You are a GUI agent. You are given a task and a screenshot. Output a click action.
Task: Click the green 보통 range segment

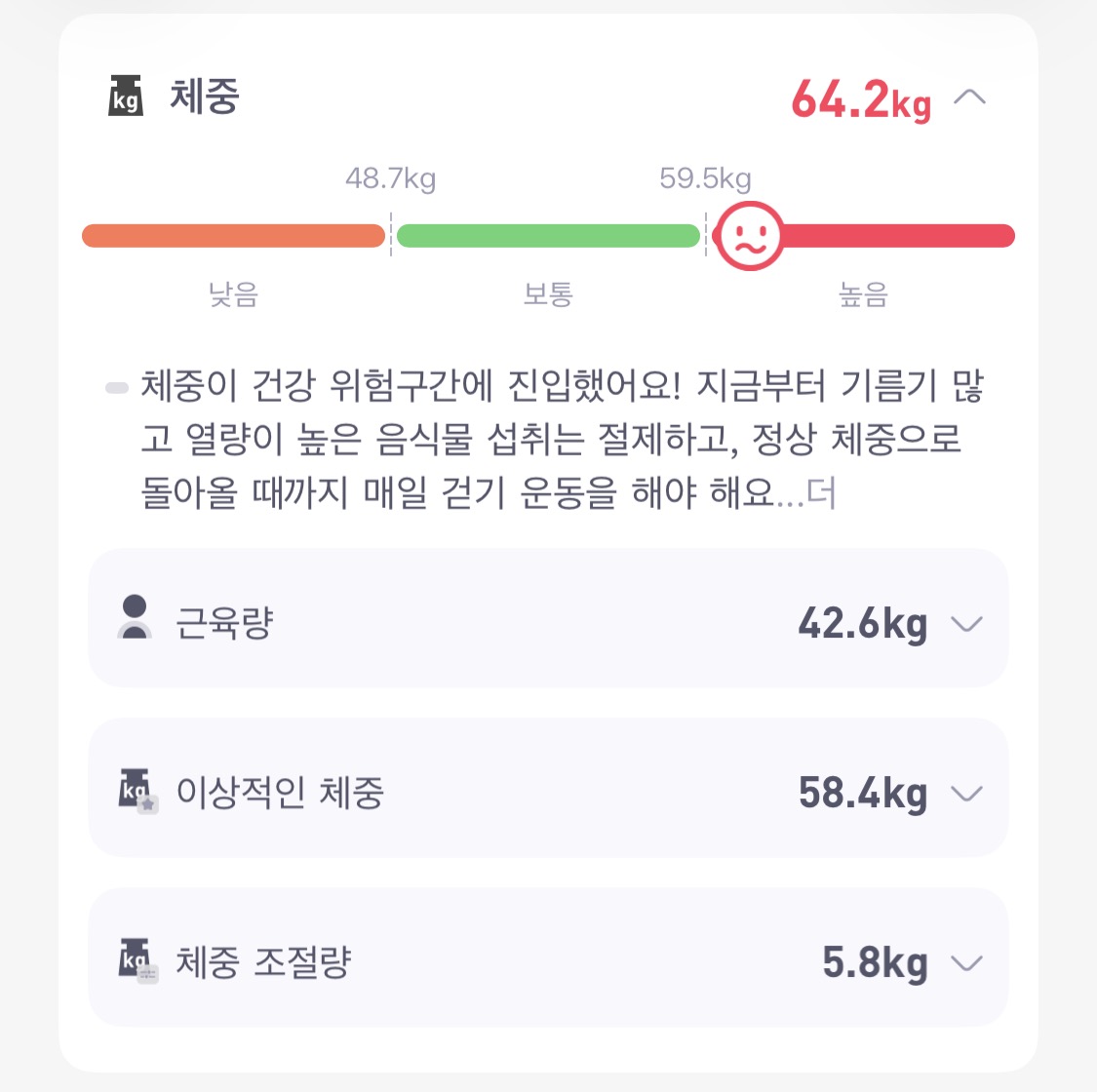tap(548, 236)
